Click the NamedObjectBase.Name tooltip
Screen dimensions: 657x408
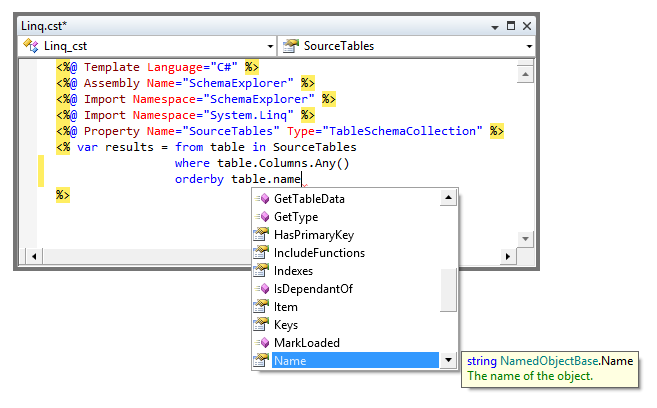(x=550, y=369)
